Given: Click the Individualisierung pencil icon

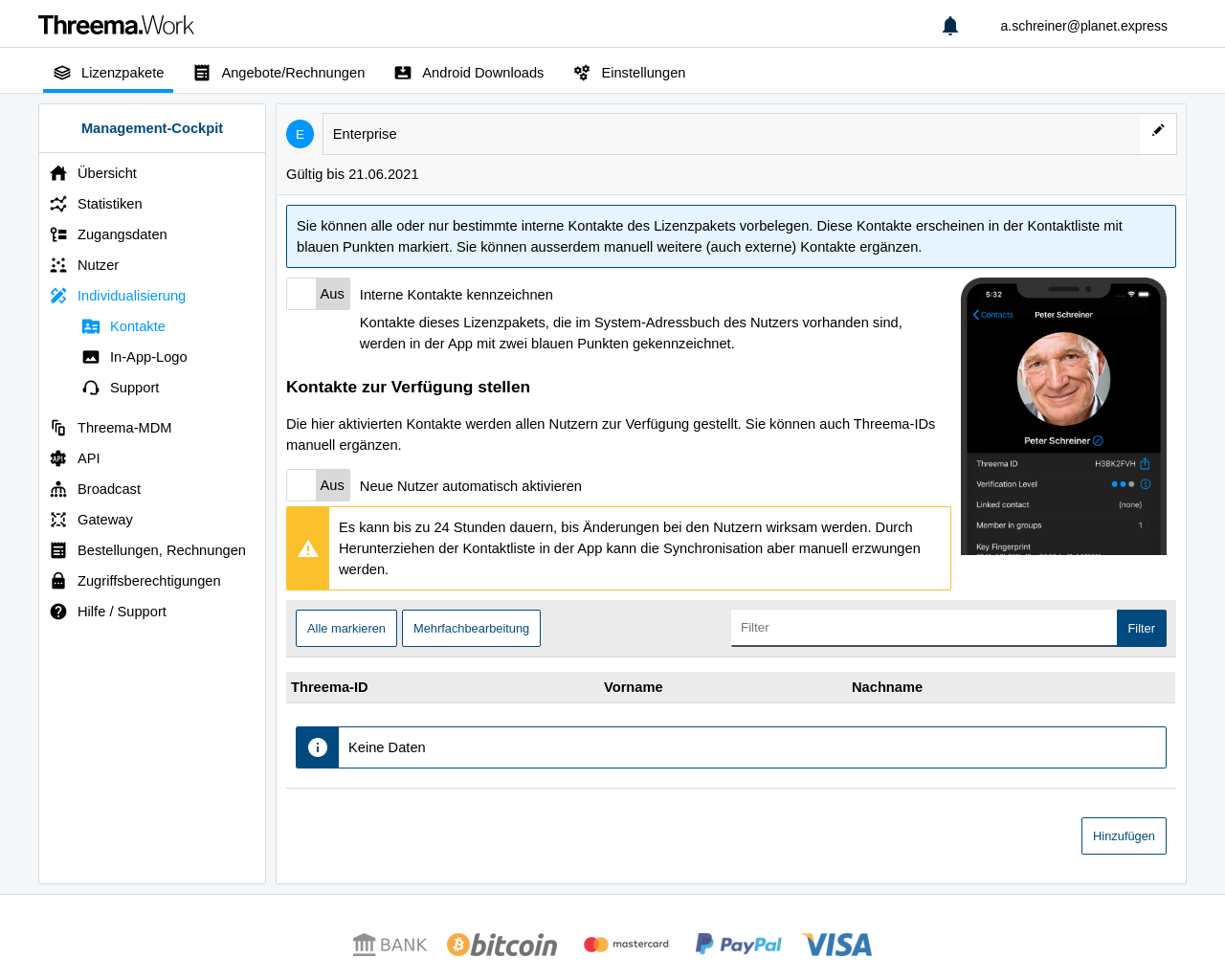Looking at the screenshot, I should click(58, 296).
